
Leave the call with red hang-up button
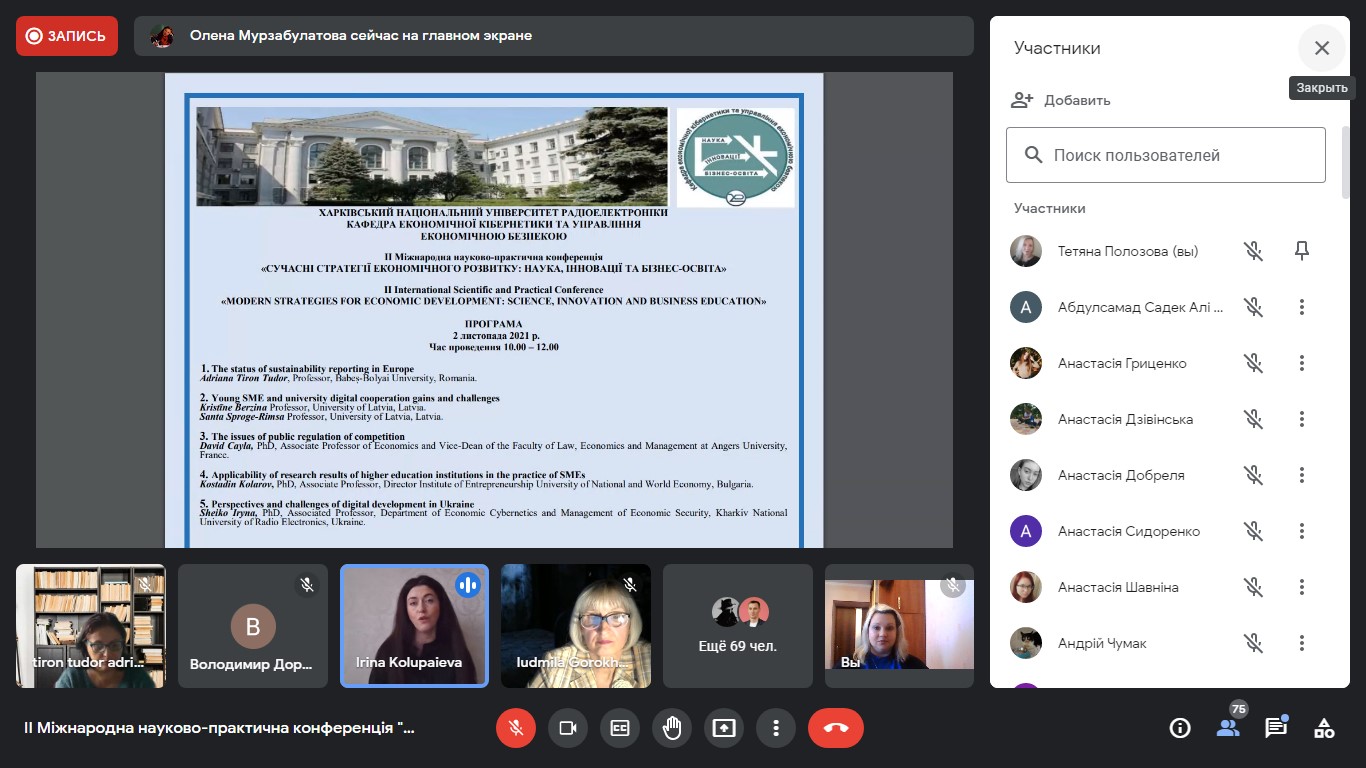[x=836, y=728]
